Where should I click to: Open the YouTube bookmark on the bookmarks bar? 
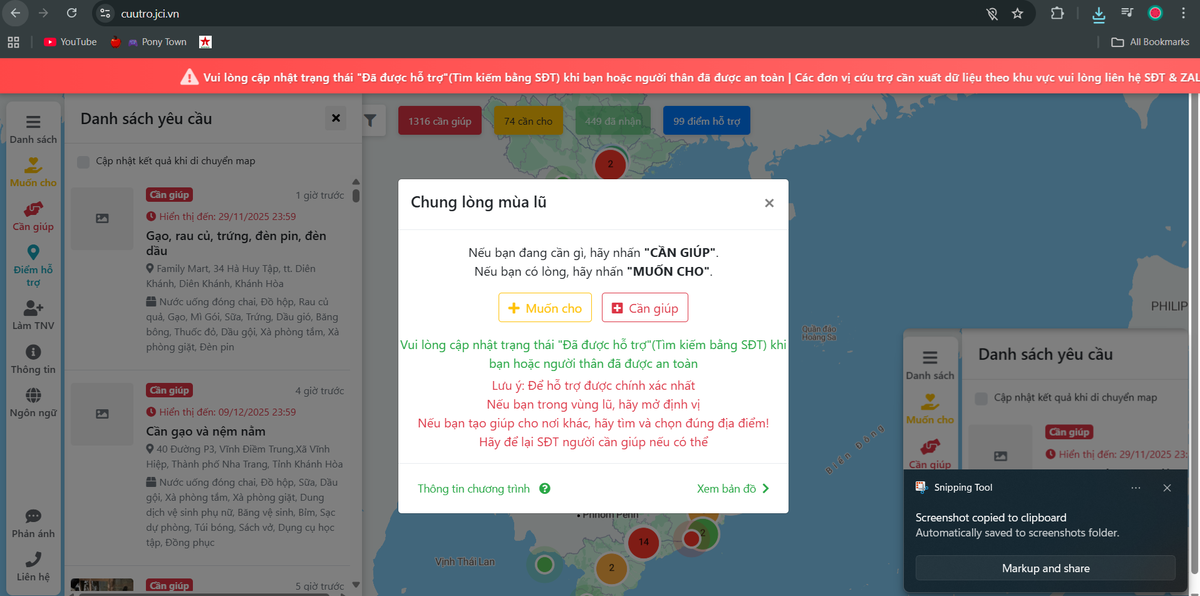tap(70, 42)
